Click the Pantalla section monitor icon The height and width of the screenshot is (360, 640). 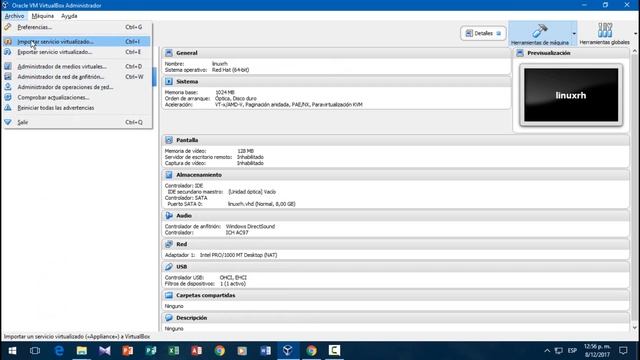169,140
